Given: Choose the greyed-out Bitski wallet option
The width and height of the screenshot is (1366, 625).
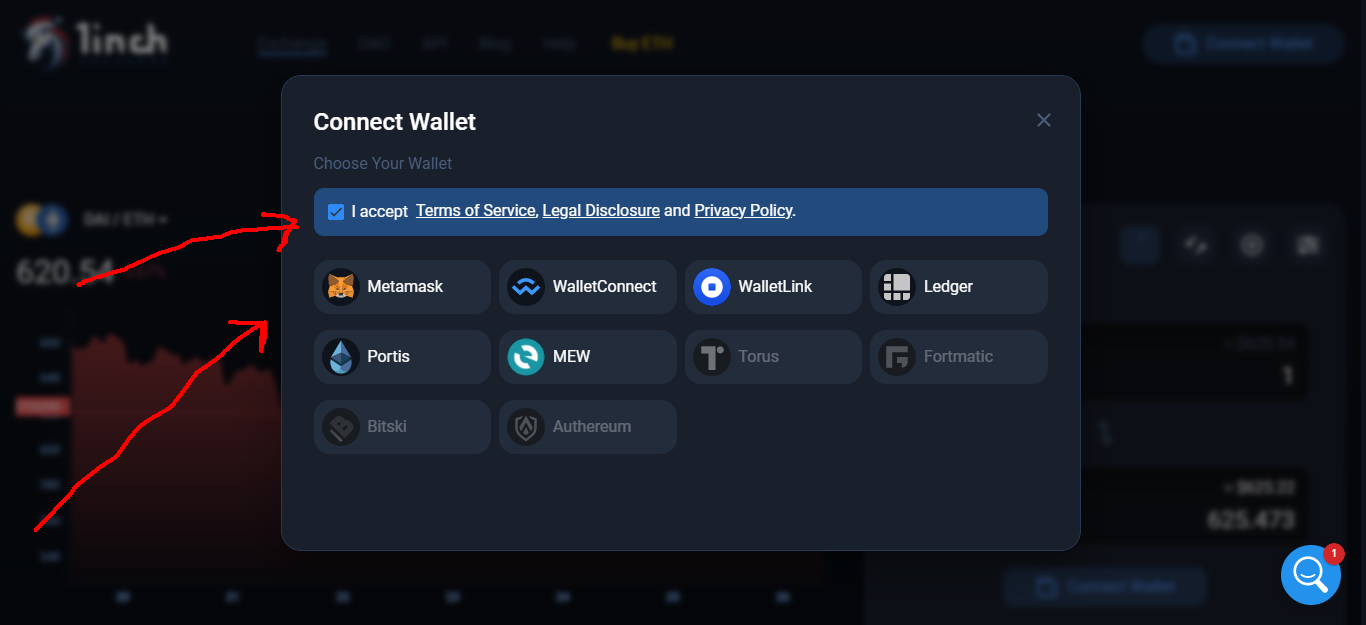Looking at the screenshot, I should 402,427.
